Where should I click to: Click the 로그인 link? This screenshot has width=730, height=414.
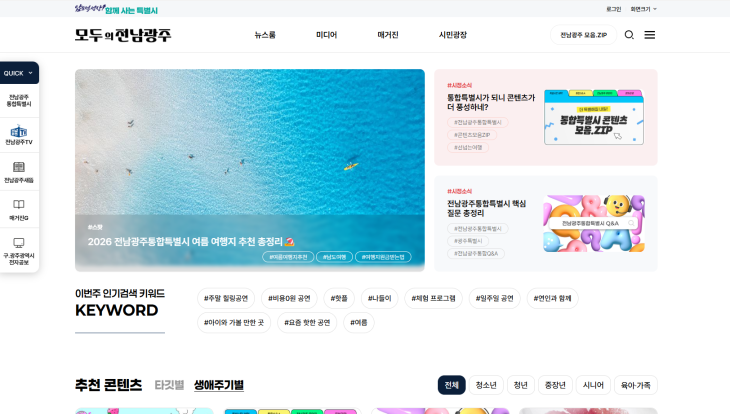[614, 9]
